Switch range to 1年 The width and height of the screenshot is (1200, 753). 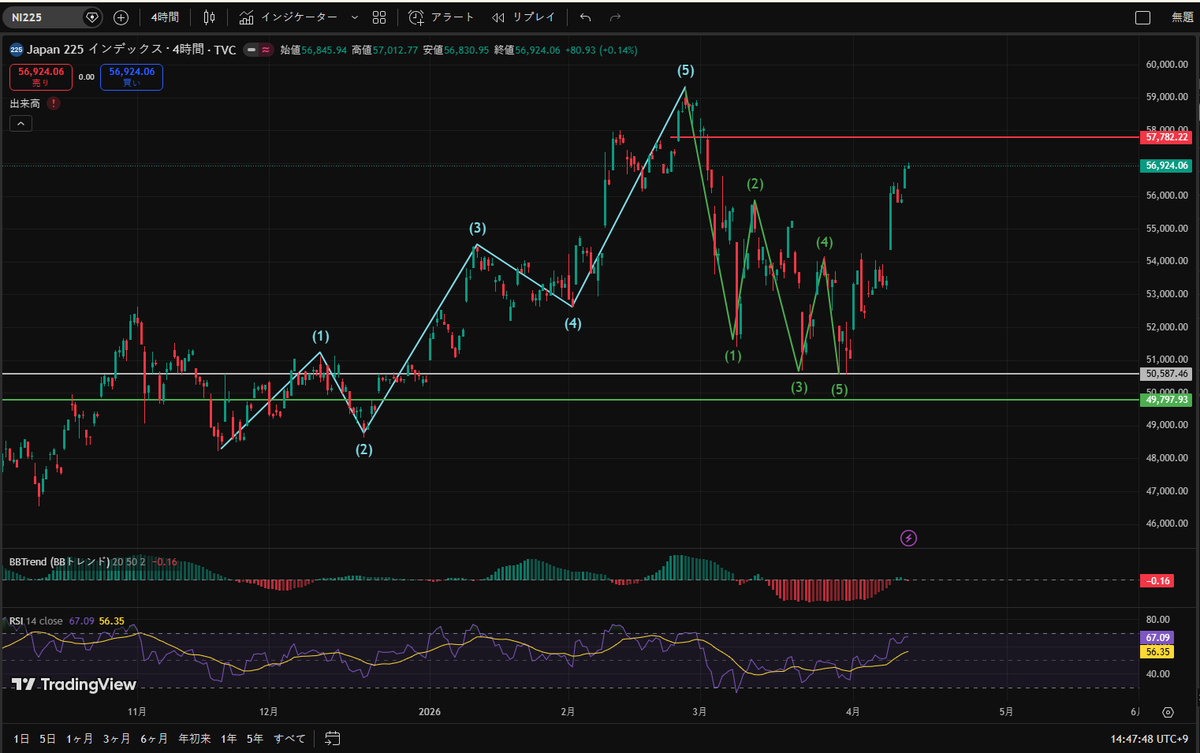pyautogui.click(x=229, y=739)
